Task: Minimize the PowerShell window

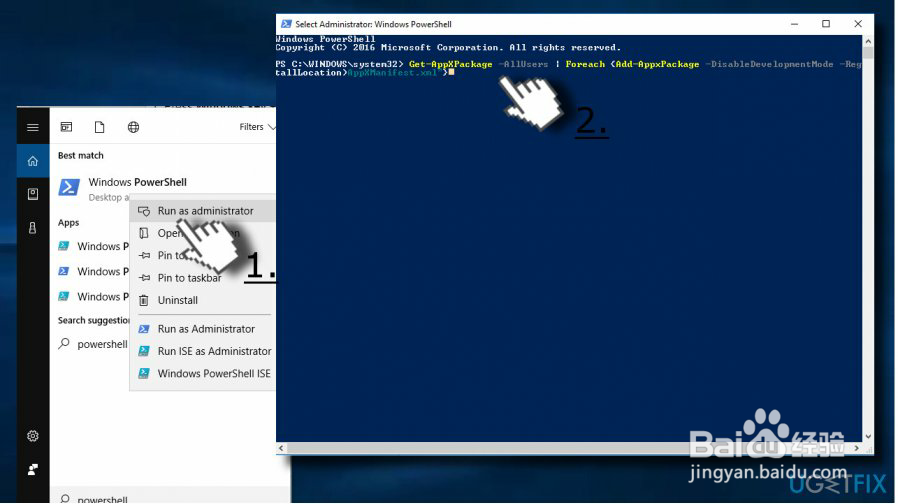Action: (794, 24)
